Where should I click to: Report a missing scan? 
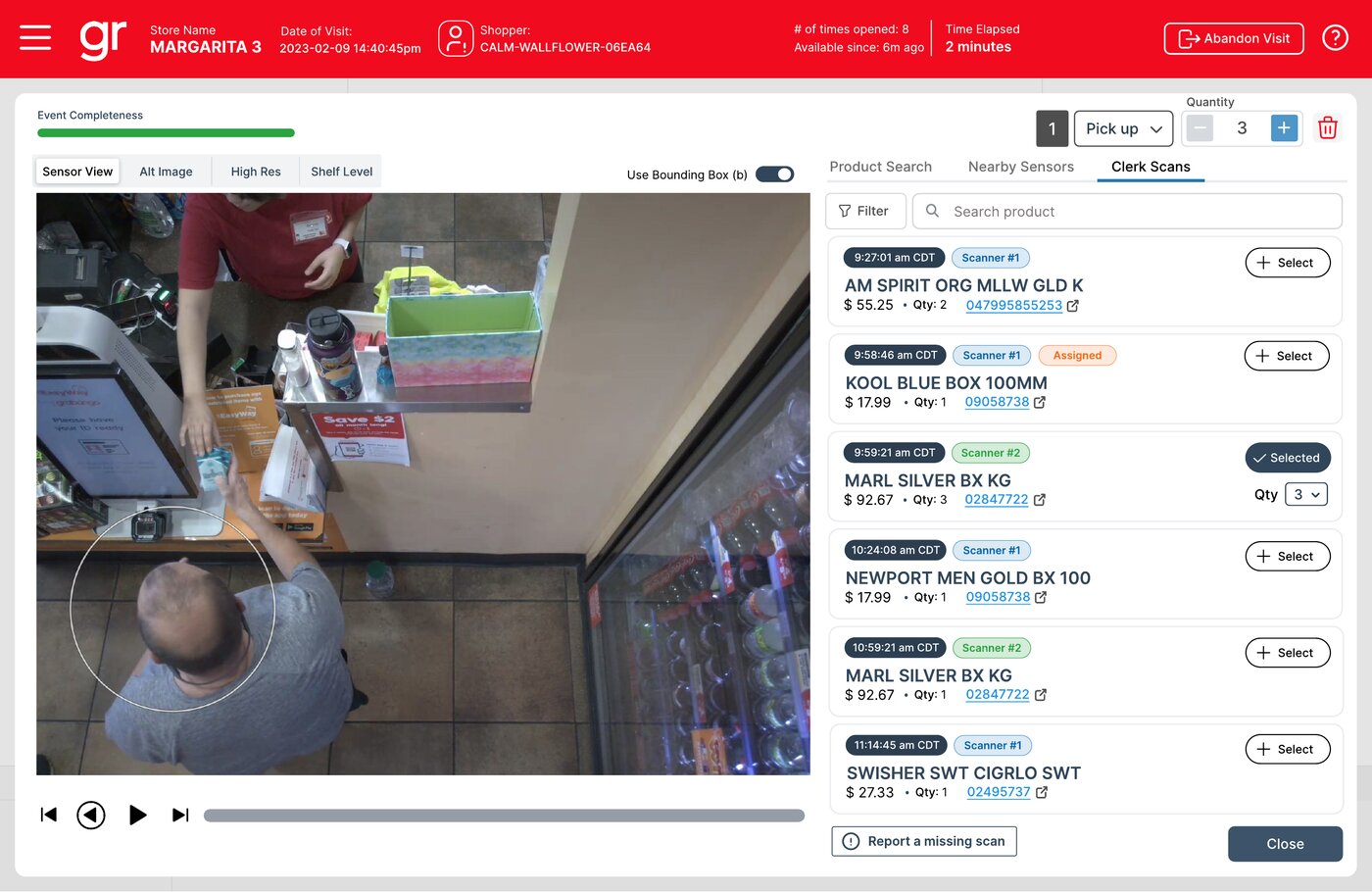click(x=924, y=841)
